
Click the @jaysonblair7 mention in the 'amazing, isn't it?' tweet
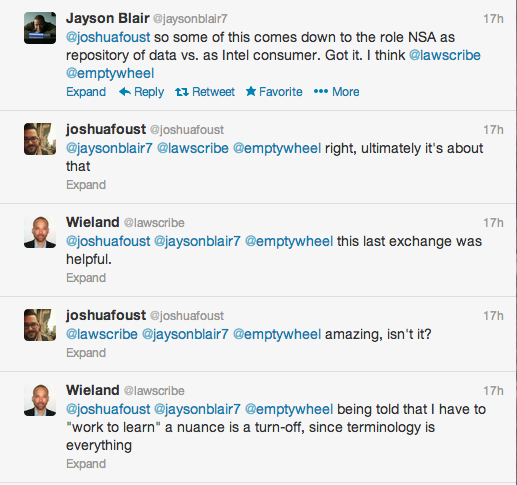coord(185,334)
